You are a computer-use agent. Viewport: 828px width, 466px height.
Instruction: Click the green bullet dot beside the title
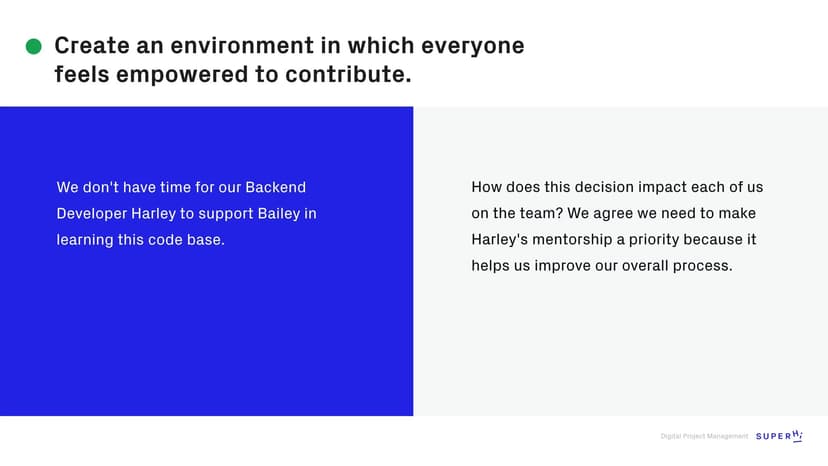33,46
